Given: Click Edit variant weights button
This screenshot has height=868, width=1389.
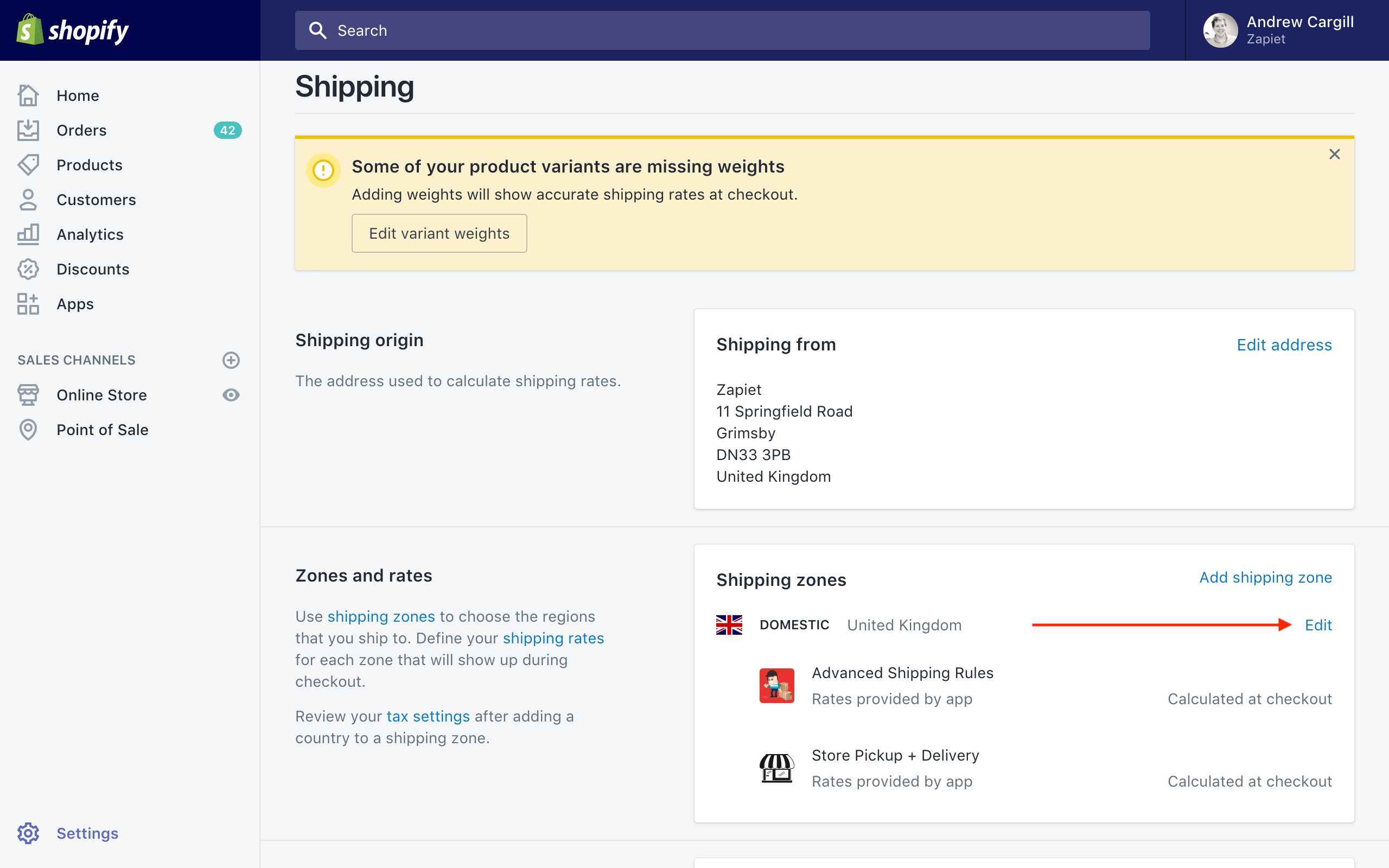Looking at the screenshot, I should pos(439,233).
